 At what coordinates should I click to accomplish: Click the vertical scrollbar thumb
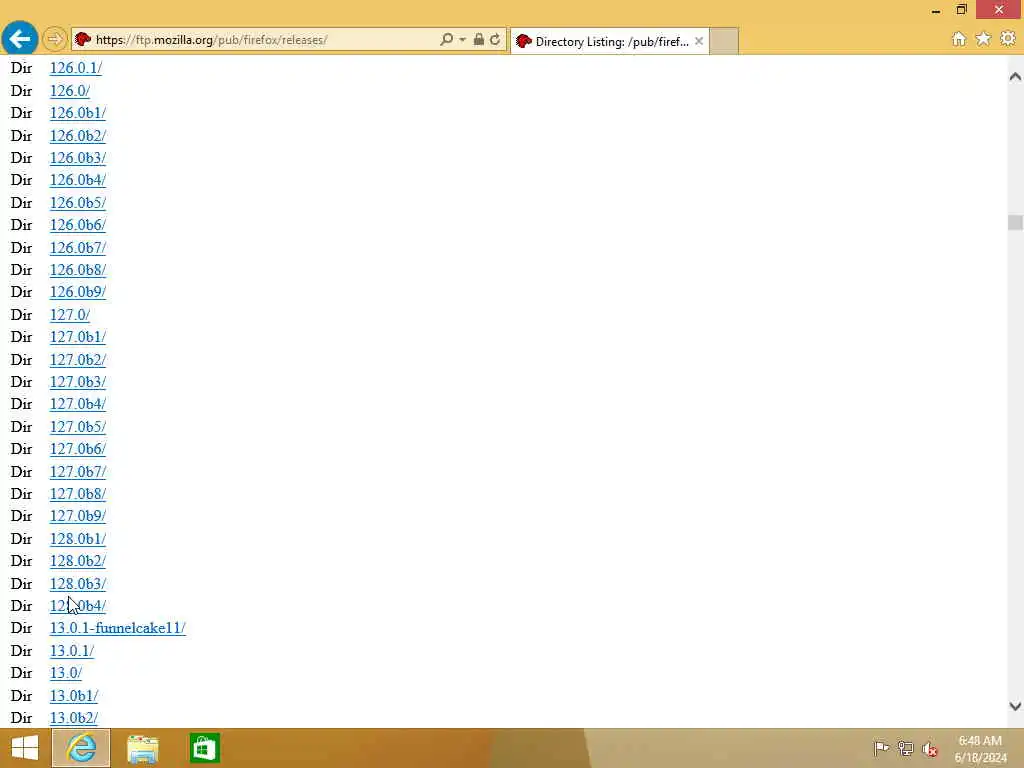click(x=1015, y=223)
